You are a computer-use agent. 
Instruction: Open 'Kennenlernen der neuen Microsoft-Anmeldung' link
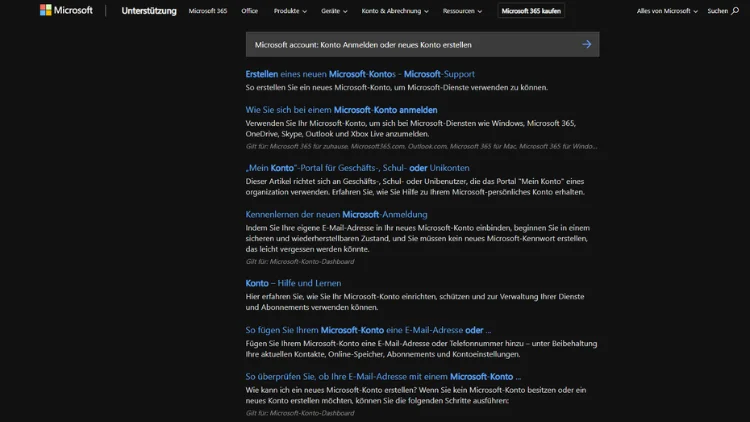point(337,214)
